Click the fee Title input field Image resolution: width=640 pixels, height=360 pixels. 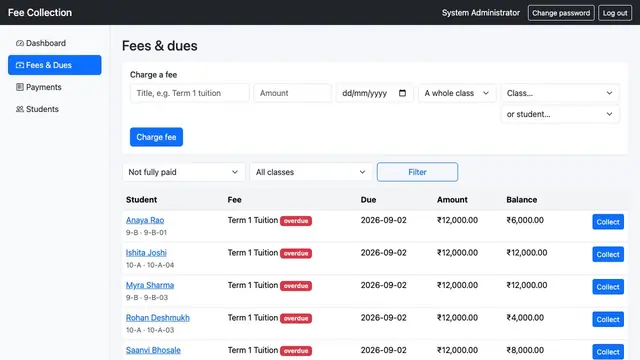tap(189, 93)
